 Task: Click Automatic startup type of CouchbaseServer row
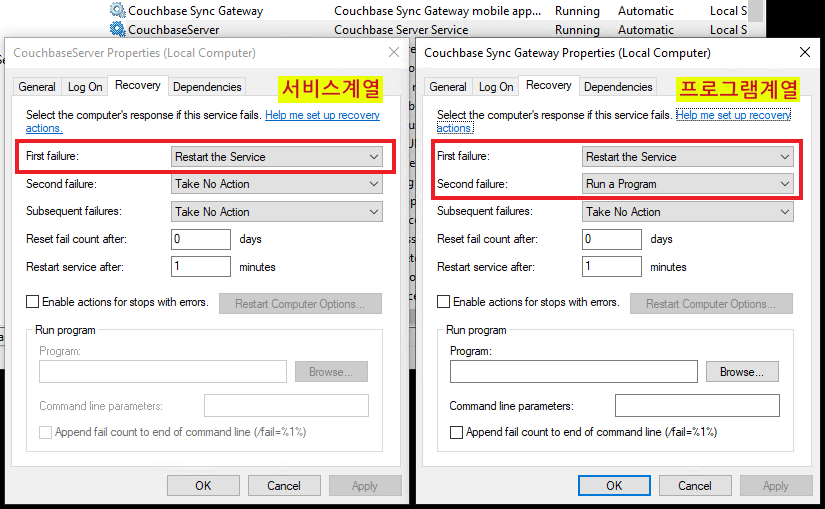[x=646, y=29]
